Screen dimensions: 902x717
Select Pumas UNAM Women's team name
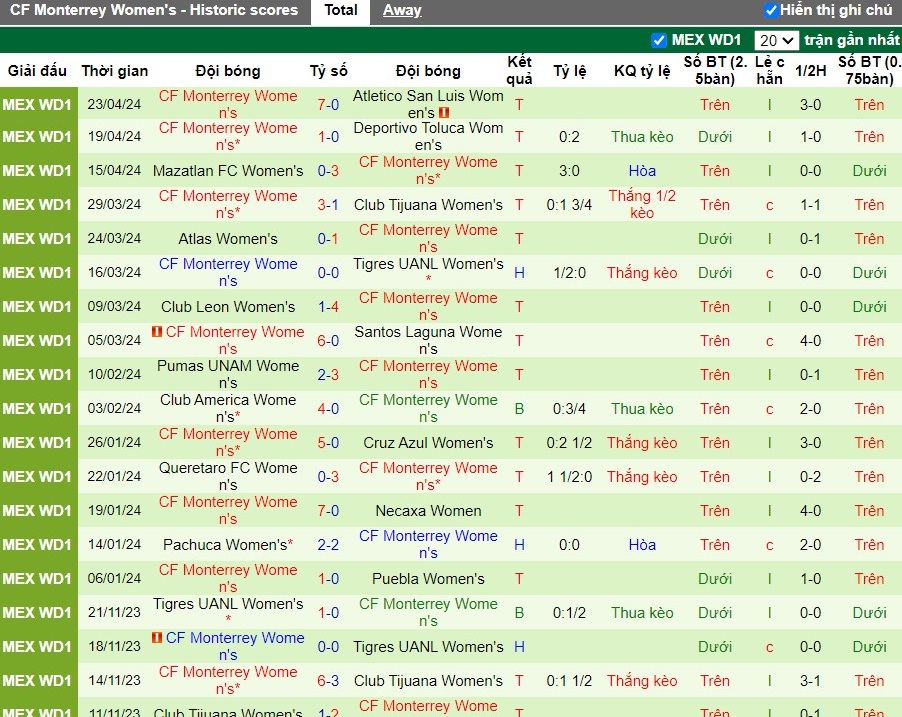pyautogui.click(x=228, y=374)
